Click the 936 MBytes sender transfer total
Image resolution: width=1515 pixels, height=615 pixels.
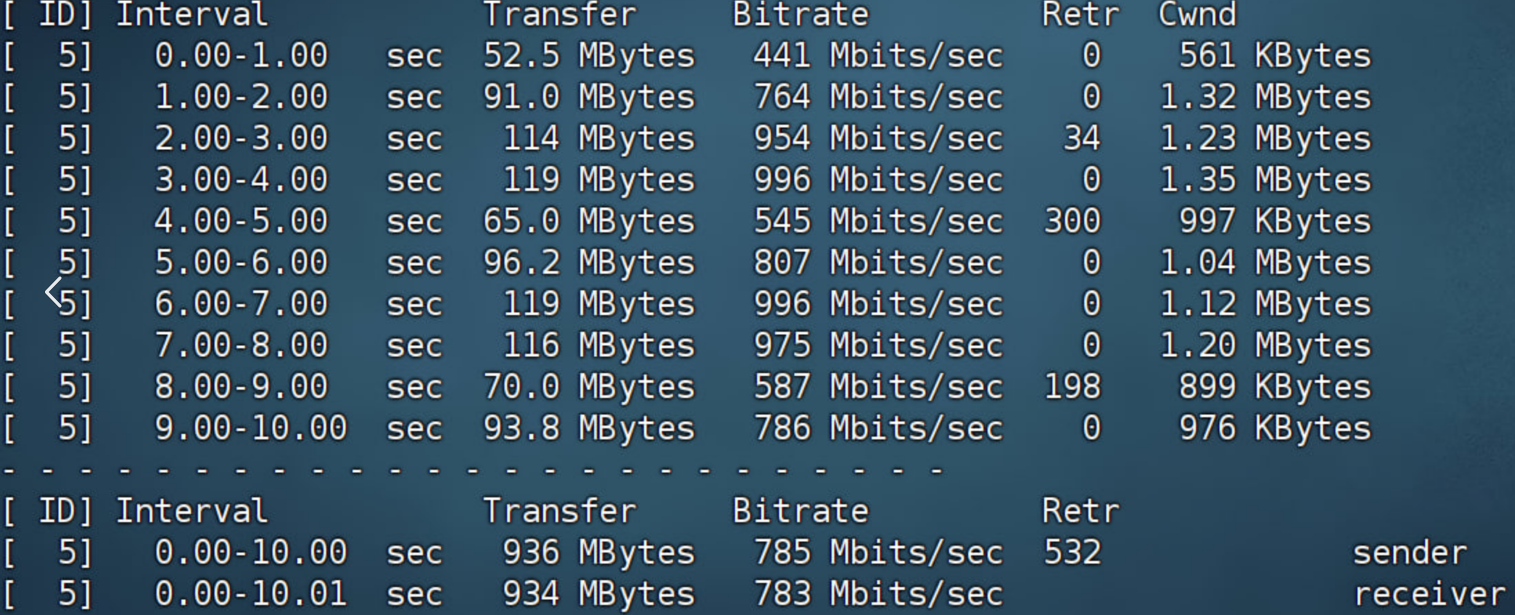click(x=598, y=552)
